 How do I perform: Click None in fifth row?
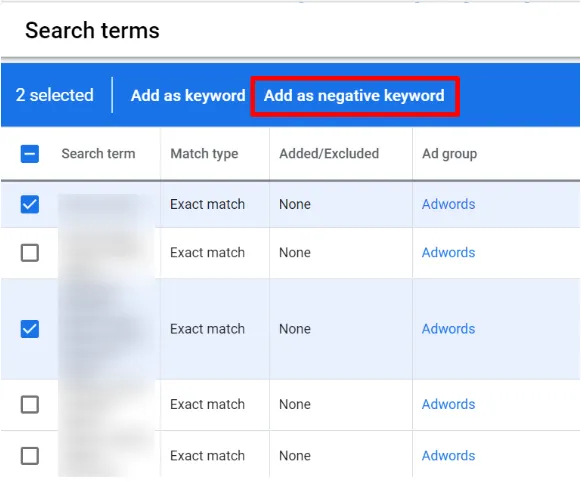[295, 456]
